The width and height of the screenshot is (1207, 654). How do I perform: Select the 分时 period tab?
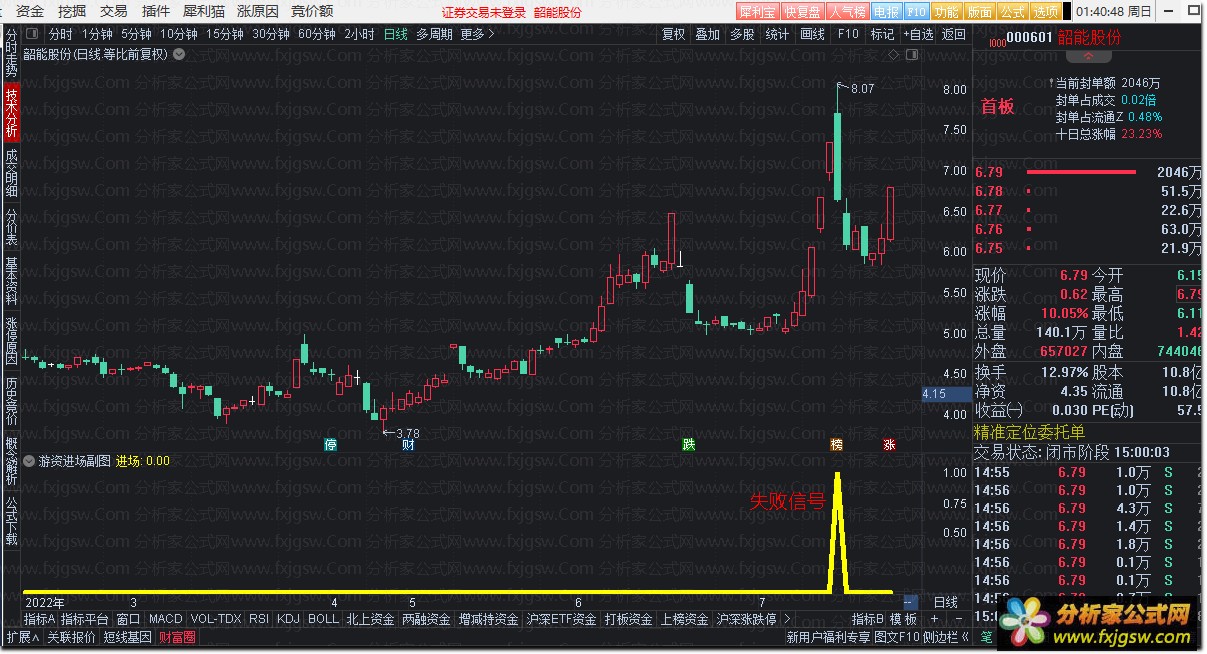pyautogui.click(x=60, y=34)
